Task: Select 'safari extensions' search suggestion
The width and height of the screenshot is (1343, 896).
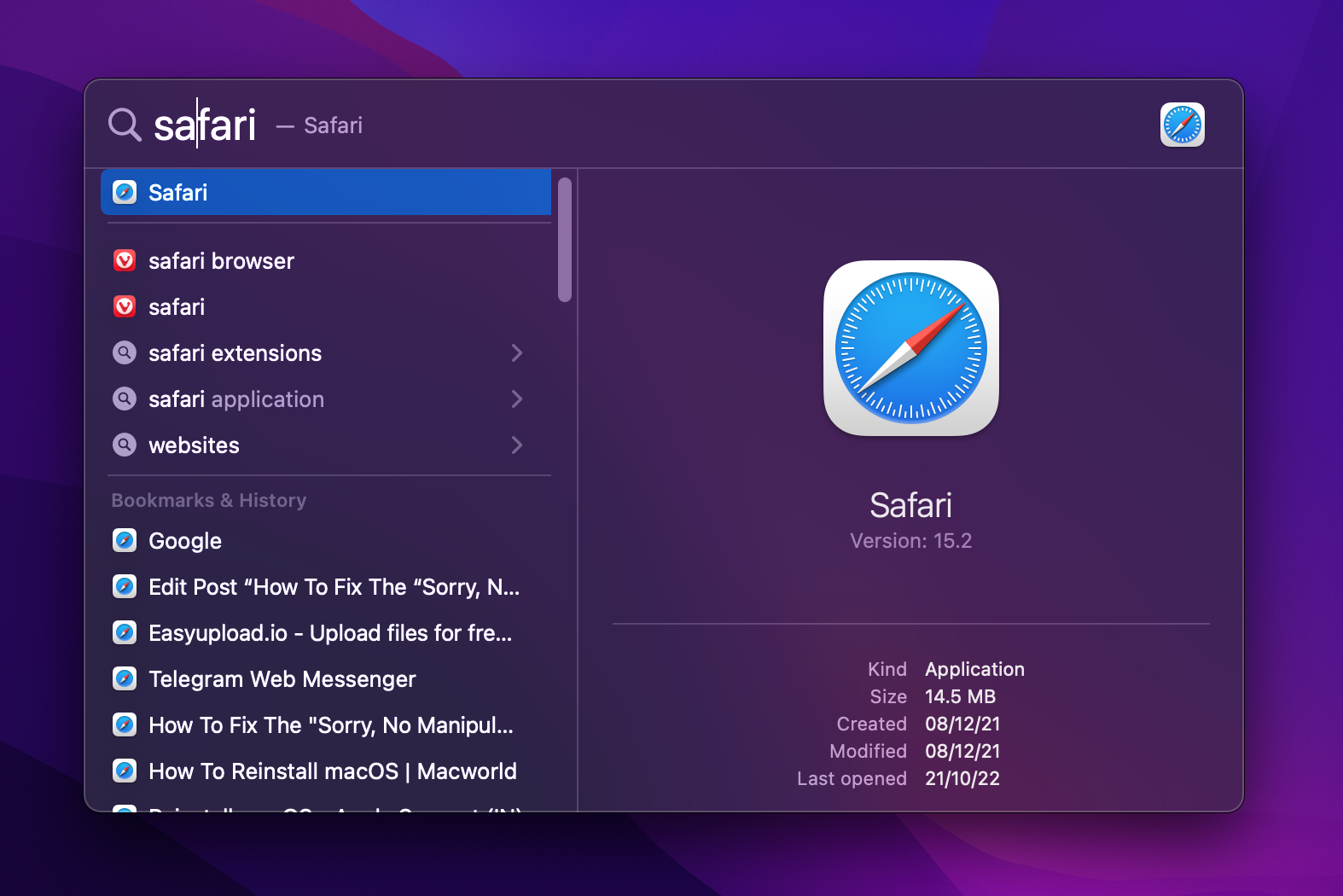Action: 326,352
